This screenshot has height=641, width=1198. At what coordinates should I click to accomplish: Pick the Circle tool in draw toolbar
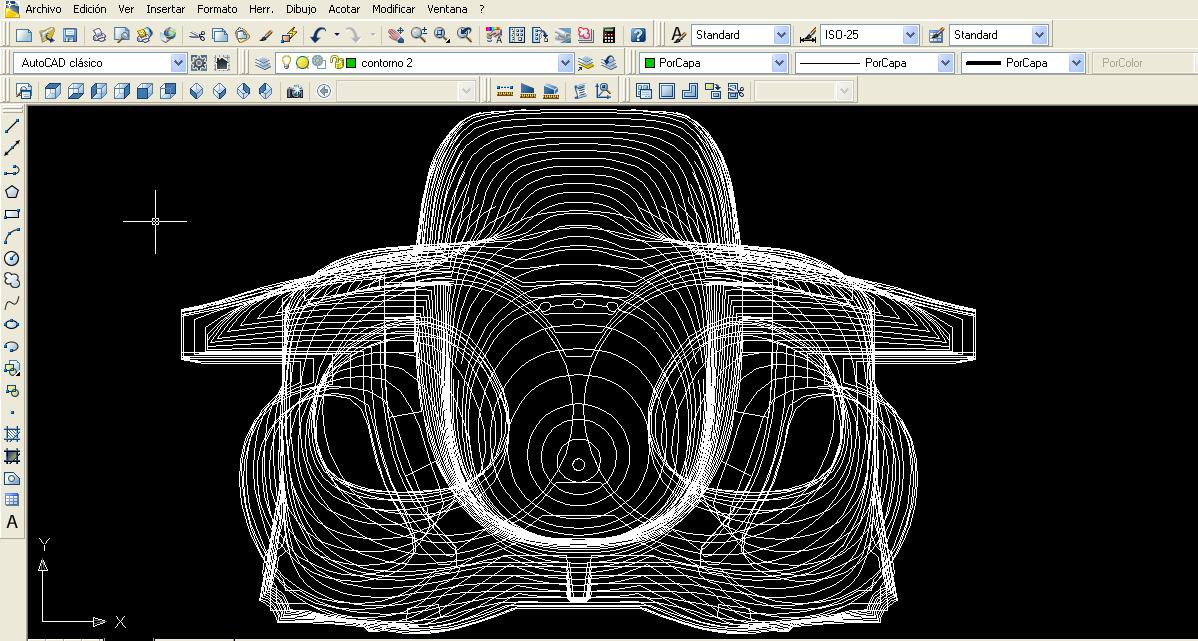[x=12, y=258]
